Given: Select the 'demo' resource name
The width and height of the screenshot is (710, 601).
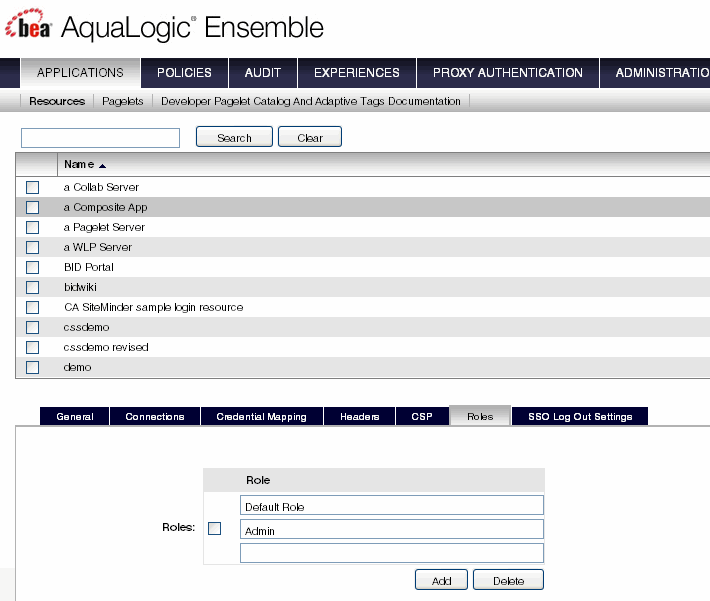Looking at the screenshot, I should pos(77,367).
